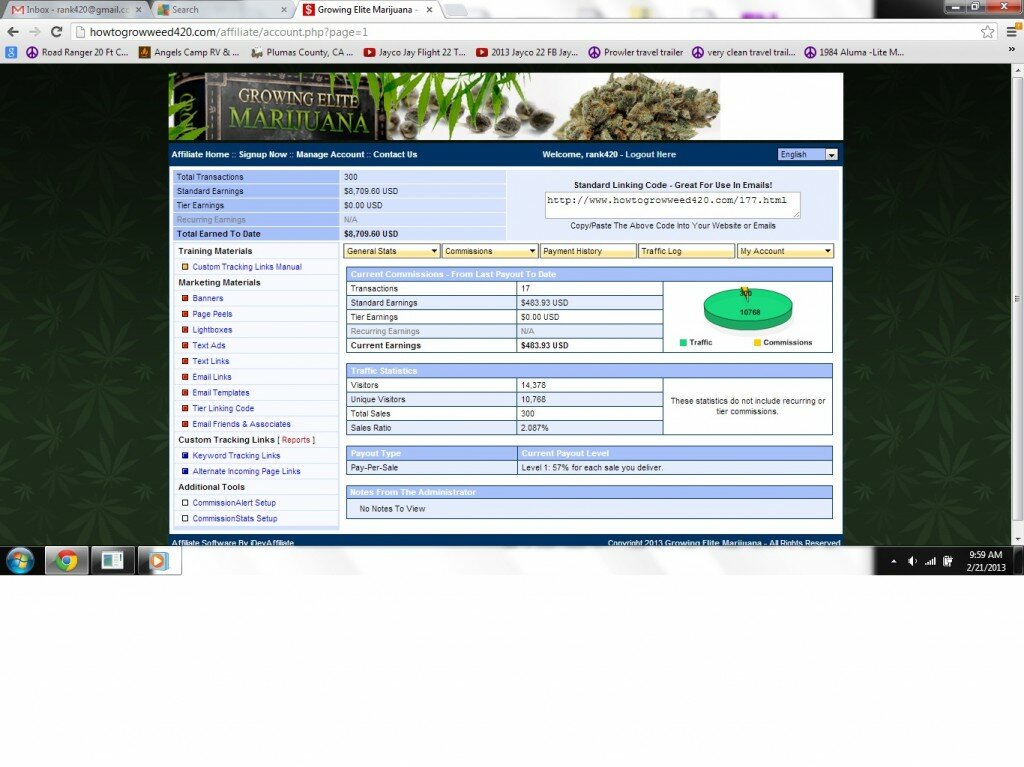This screenshot has width=1024, height=767.
Task: Click the network signal tray icon
Action: (930, 561)
